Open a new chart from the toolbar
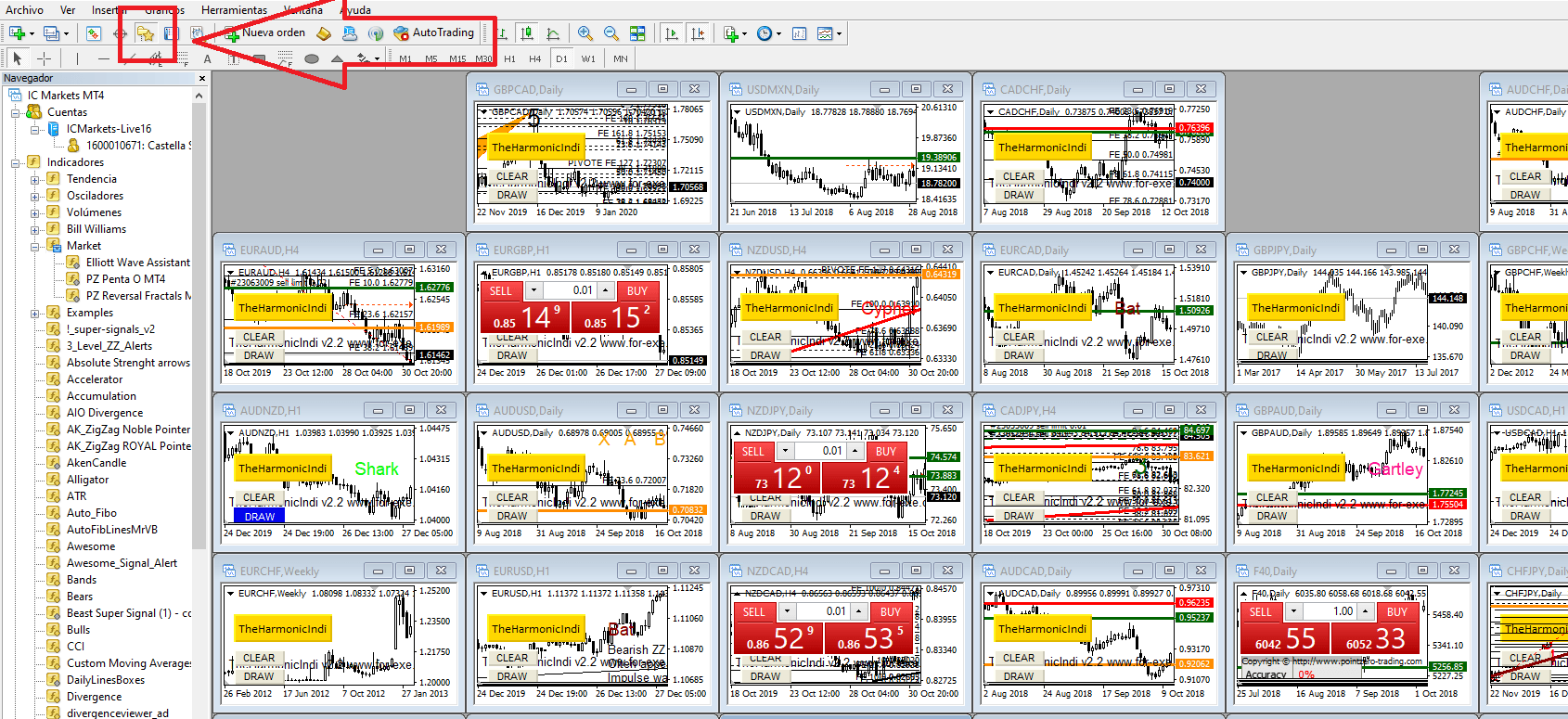Image resolution: width=1568 pixels, height=719 pixels. 17,33
